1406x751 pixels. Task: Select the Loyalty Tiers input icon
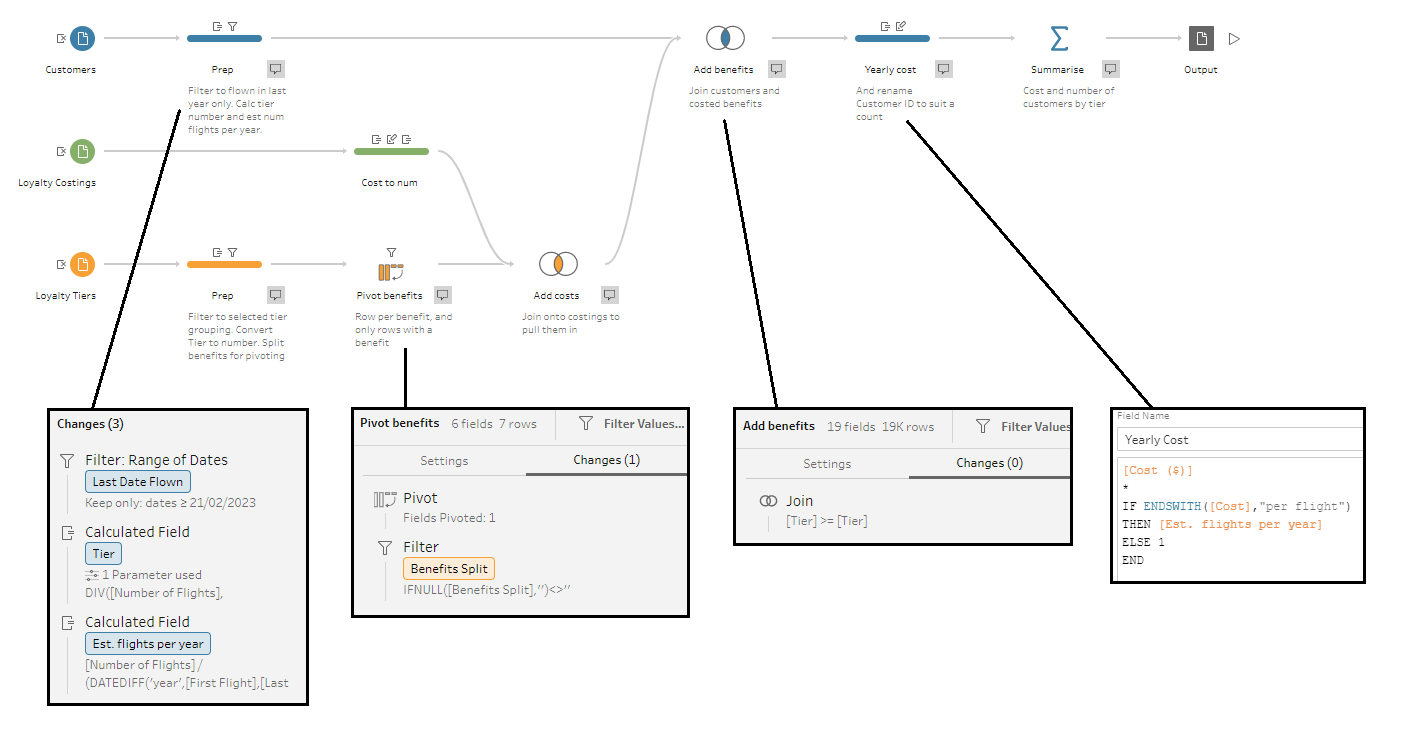point(84,264)
